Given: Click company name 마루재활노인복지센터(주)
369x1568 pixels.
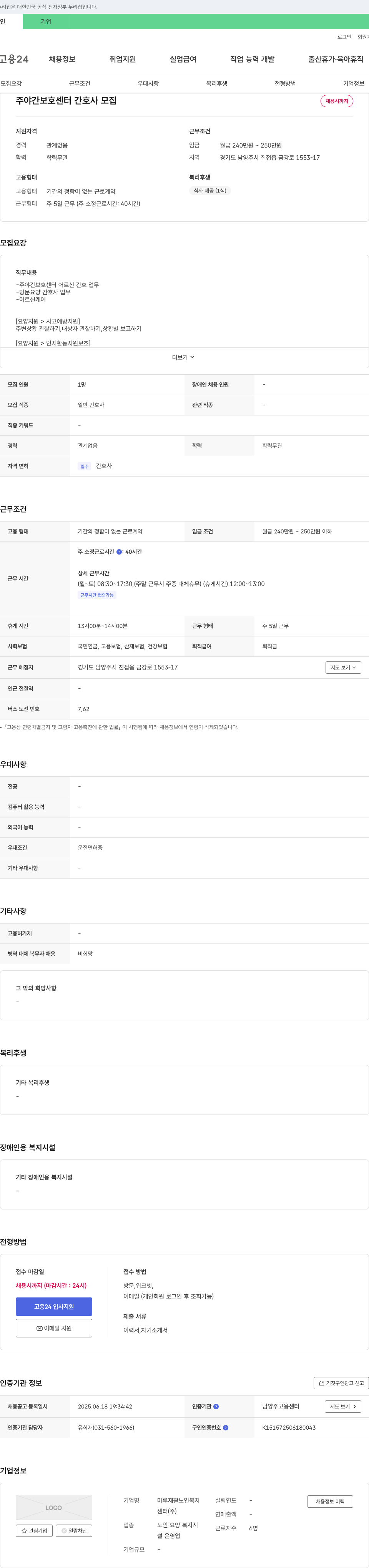Looking at the screenshot, I should pyautogui.click(x=178, y=1506).
